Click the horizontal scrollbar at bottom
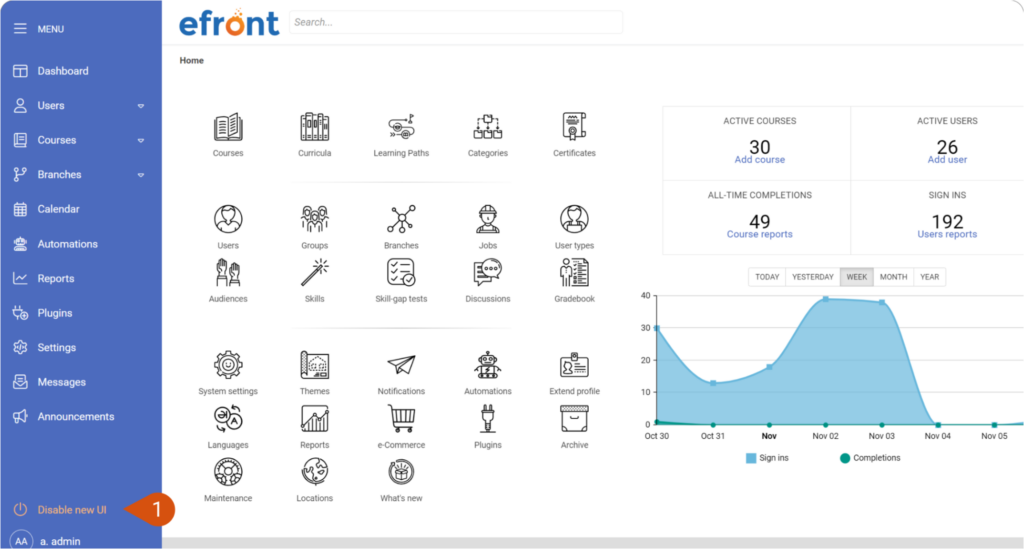Viewport: 1024px width, 549px height. coord(592,543)
